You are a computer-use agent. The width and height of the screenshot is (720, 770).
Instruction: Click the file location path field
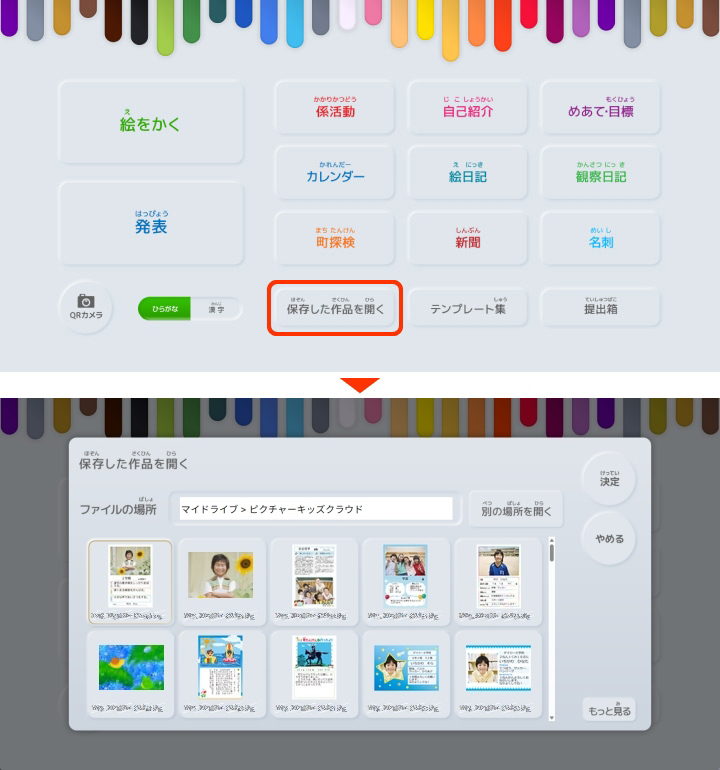tap(316, 509)
